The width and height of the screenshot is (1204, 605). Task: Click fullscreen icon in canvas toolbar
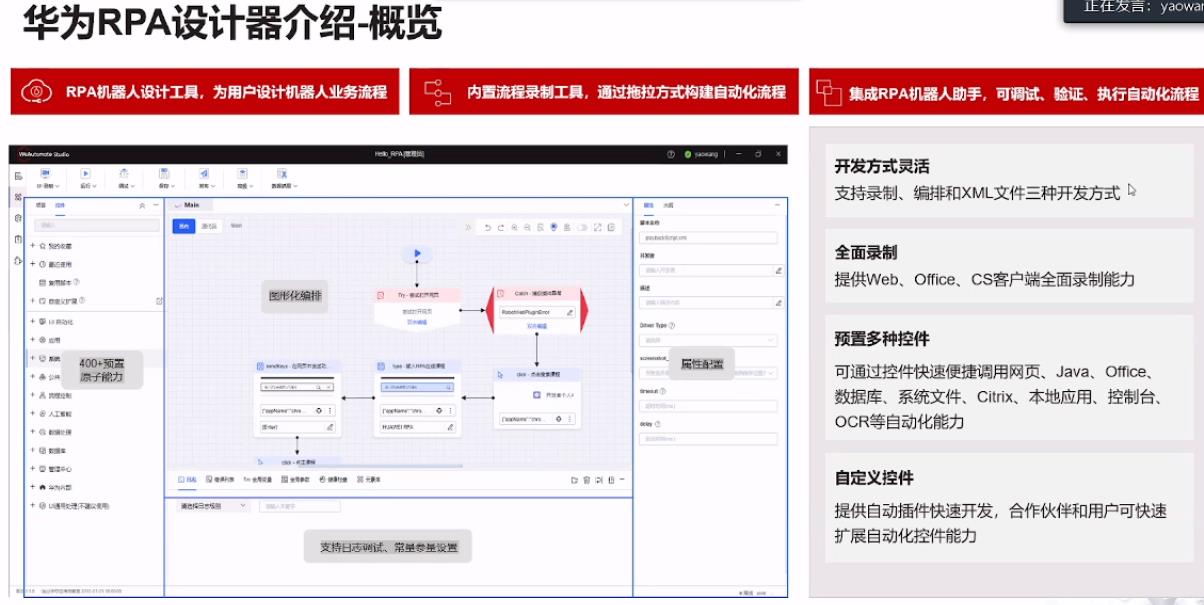(x=597, y=228)
